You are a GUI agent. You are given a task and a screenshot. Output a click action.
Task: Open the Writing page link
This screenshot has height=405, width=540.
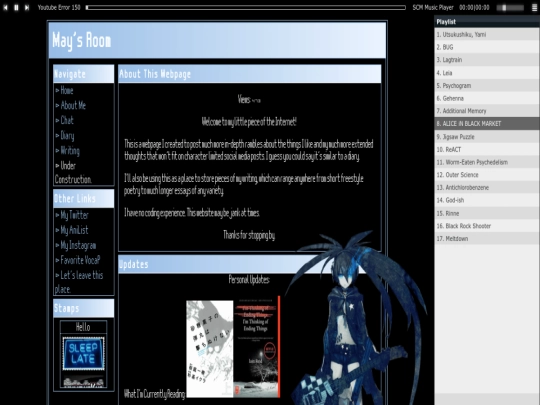(70, 151)
